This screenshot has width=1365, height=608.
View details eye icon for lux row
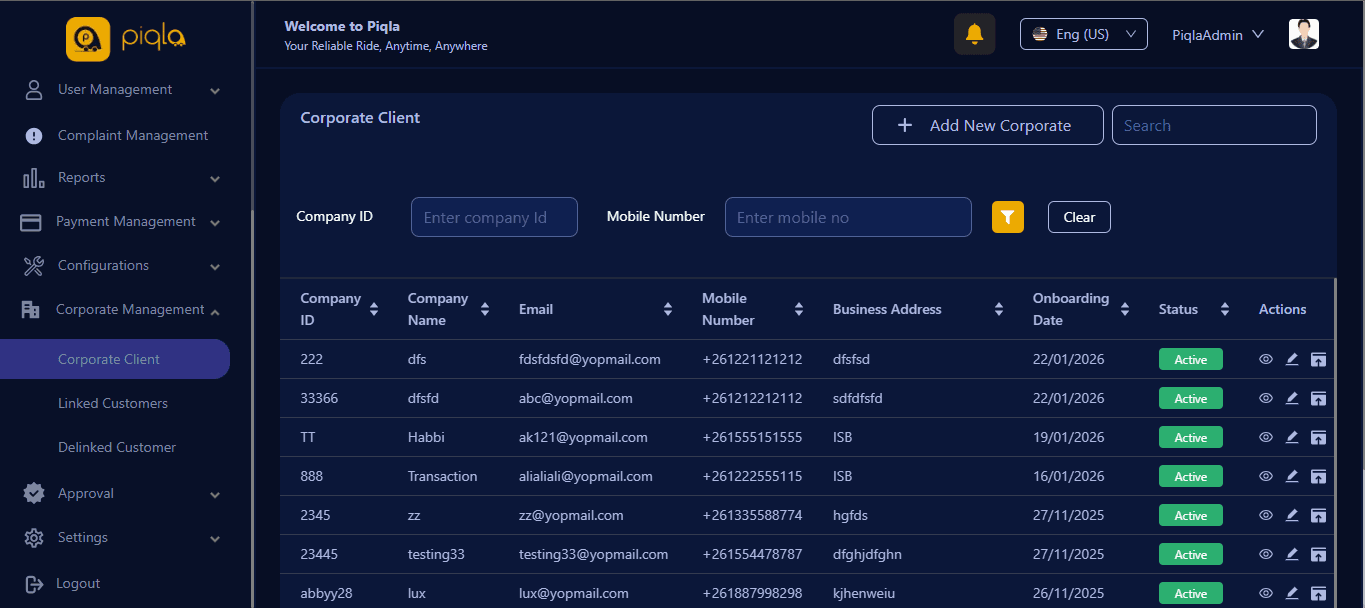1266,593
